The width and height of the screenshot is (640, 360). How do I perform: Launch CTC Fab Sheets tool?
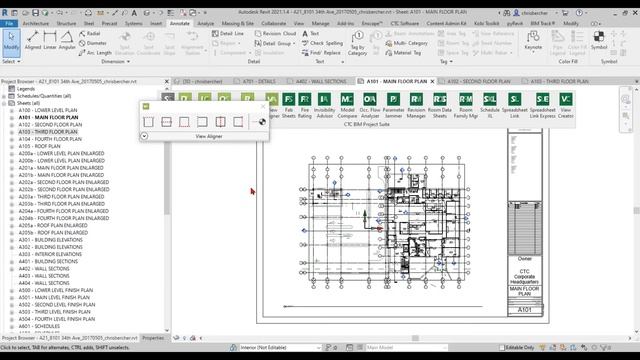[x=289, y=106]
